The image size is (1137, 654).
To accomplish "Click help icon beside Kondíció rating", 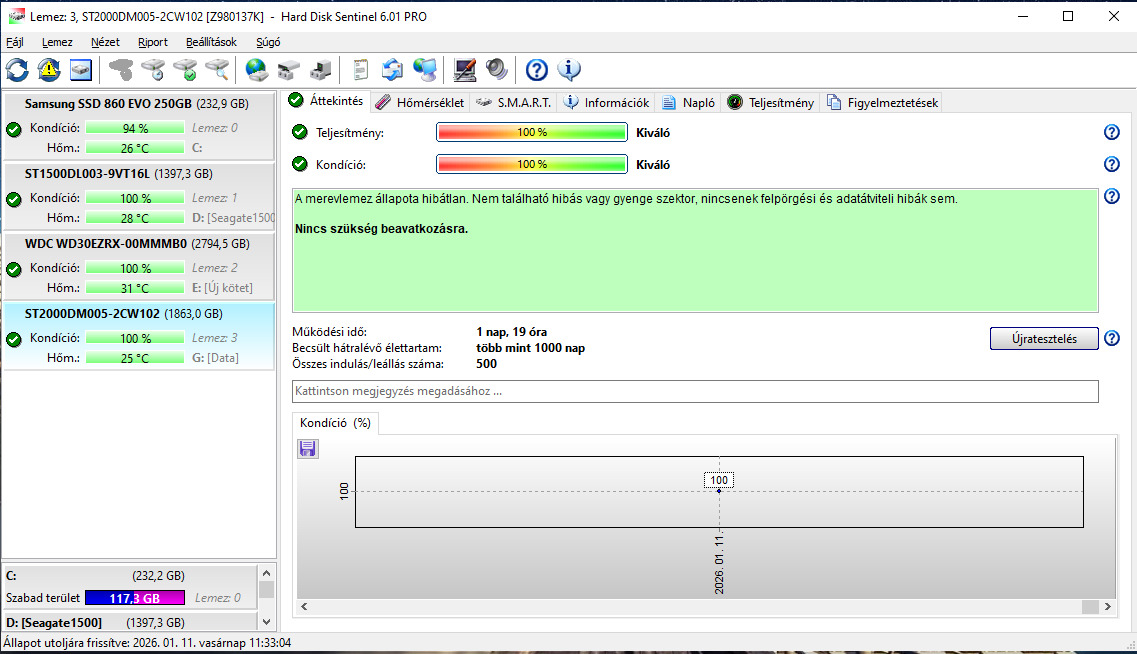I will [1112, 165].
